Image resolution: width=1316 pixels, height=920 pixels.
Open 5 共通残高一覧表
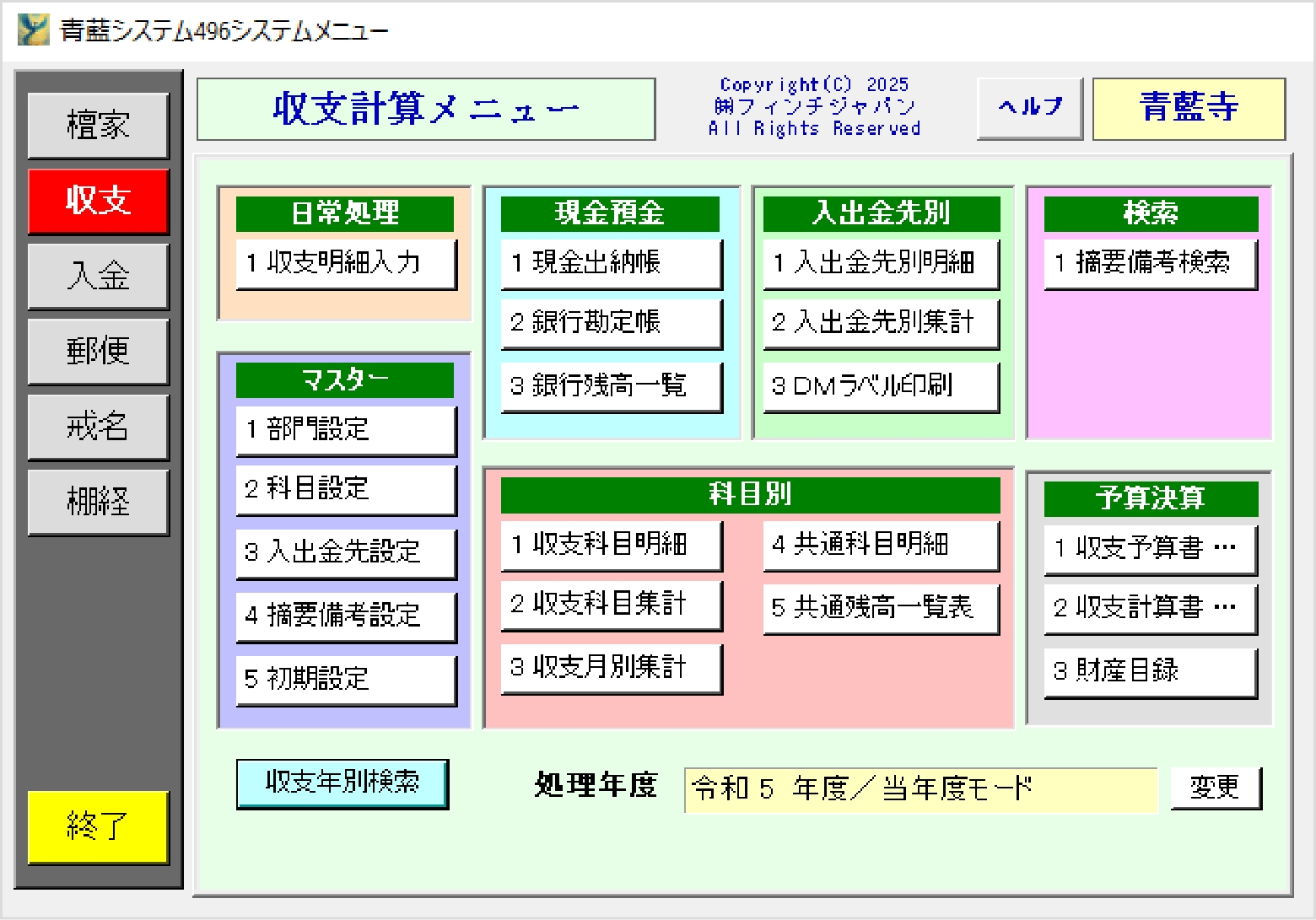tap(881, 608)
